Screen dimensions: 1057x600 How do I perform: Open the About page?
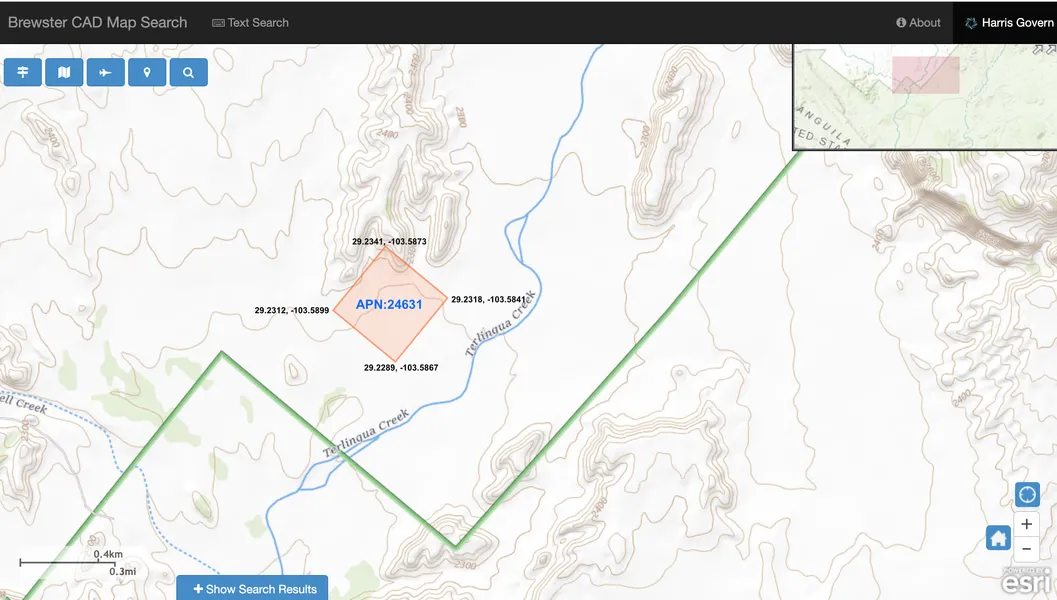tap(918, 22)
